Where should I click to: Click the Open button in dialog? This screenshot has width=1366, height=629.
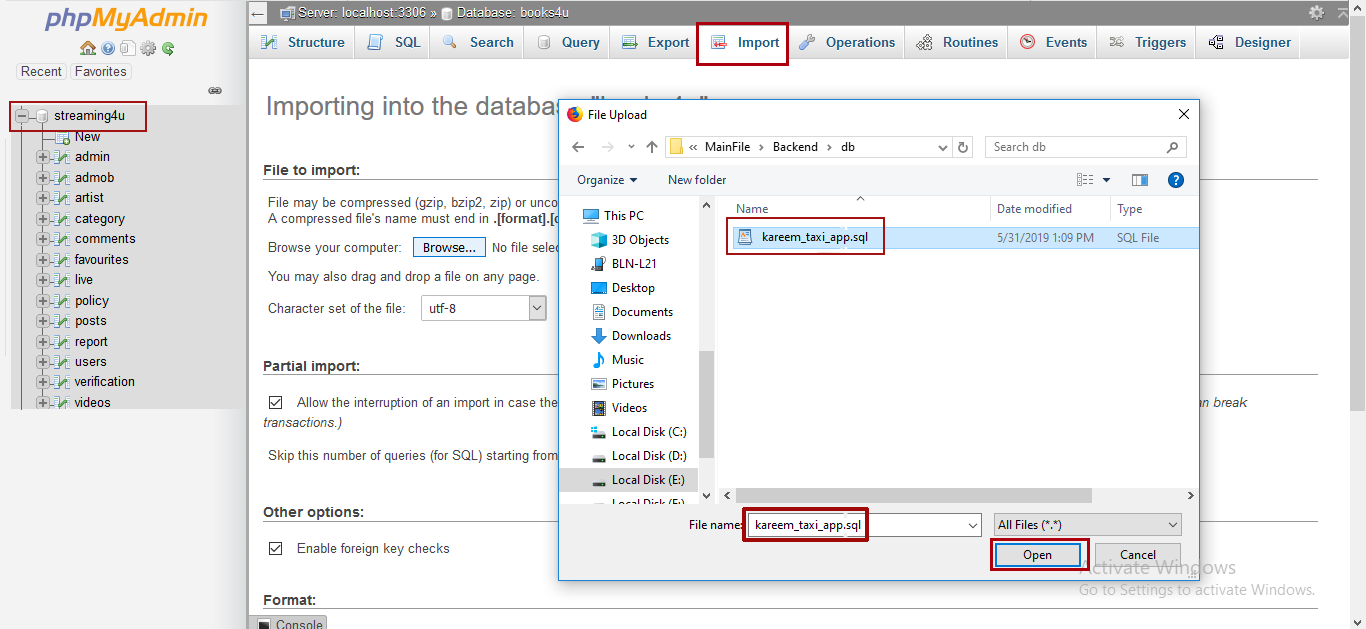[x=1037, y=555]
